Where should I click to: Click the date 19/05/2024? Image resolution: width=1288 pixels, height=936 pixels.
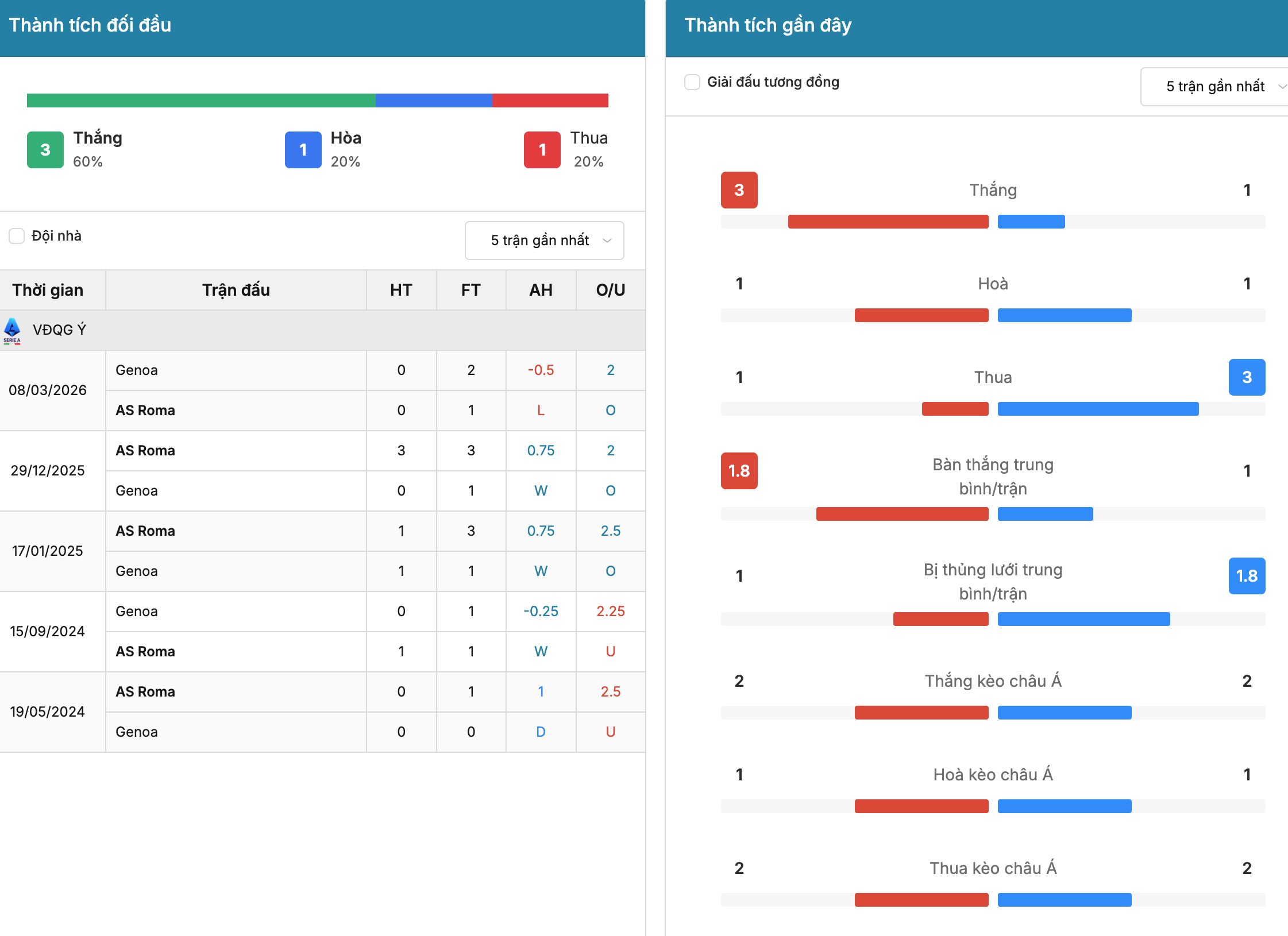click(48, 712)
